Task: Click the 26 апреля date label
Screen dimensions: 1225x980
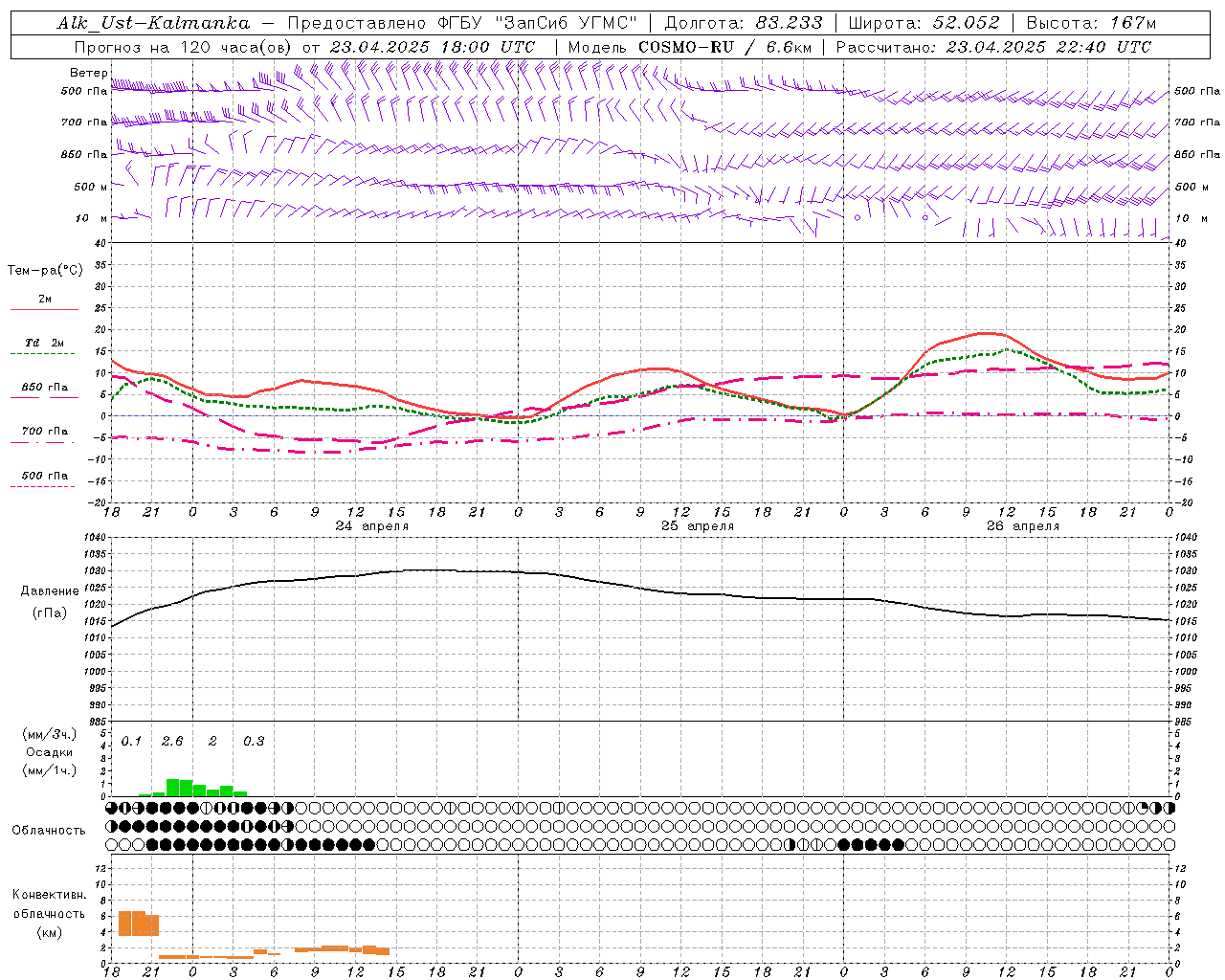Action: pyautogui.click(x=1023, y=526)
